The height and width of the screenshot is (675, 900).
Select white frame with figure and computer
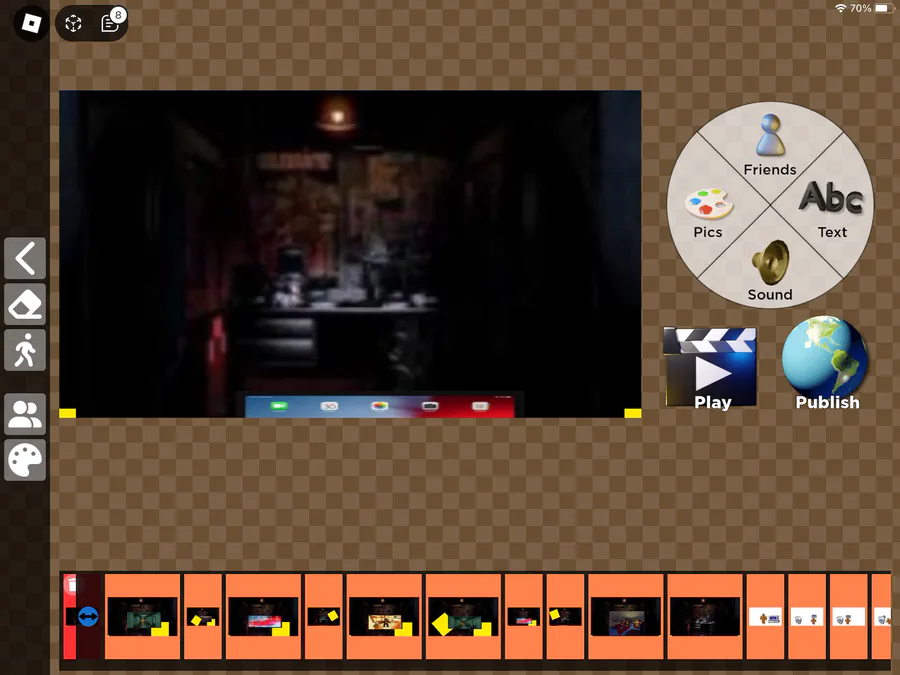(x=765, y=616)
